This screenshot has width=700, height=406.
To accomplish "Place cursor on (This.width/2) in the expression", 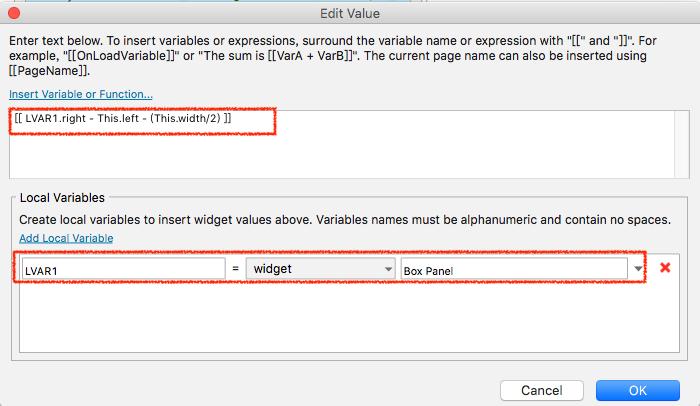I will (185, 118).
